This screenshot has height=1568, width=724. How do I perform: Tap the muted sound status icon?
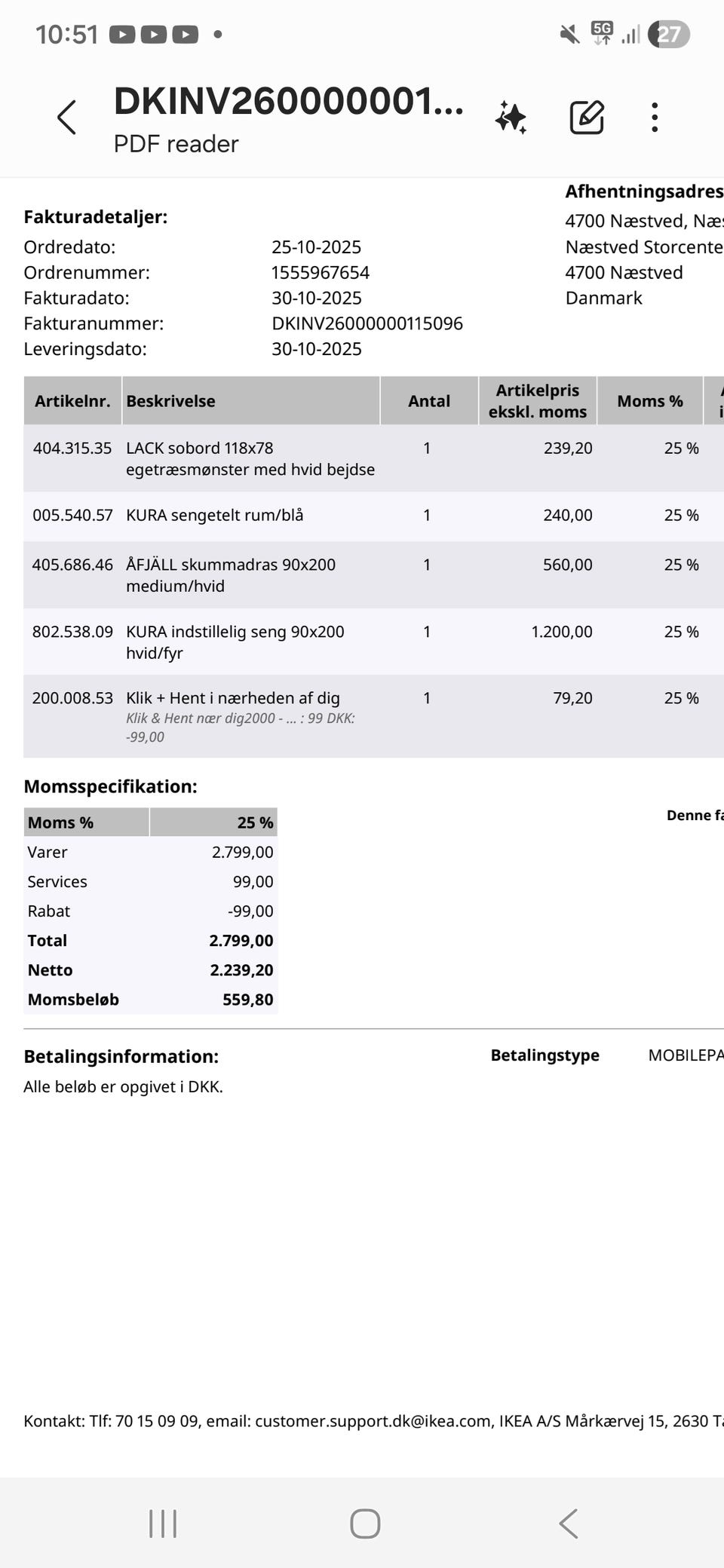(569, 34)
